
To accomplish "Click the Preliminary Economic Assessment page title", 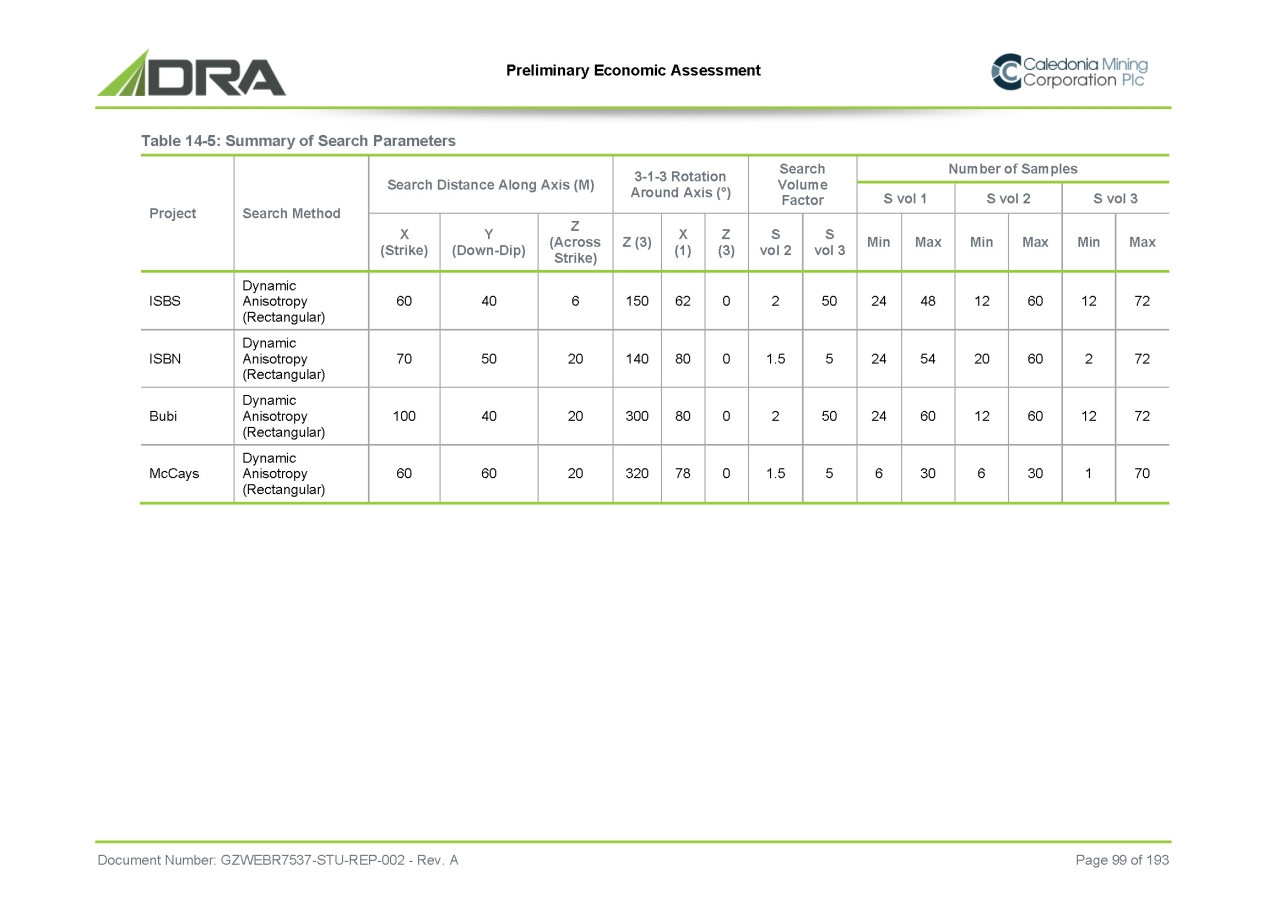I will (633, 70).
